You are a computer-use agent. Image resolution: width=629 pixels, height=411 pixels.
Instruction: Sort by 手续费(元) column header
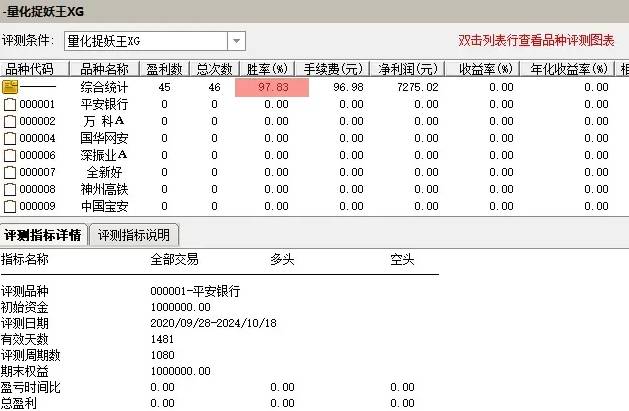pos(333,69)
